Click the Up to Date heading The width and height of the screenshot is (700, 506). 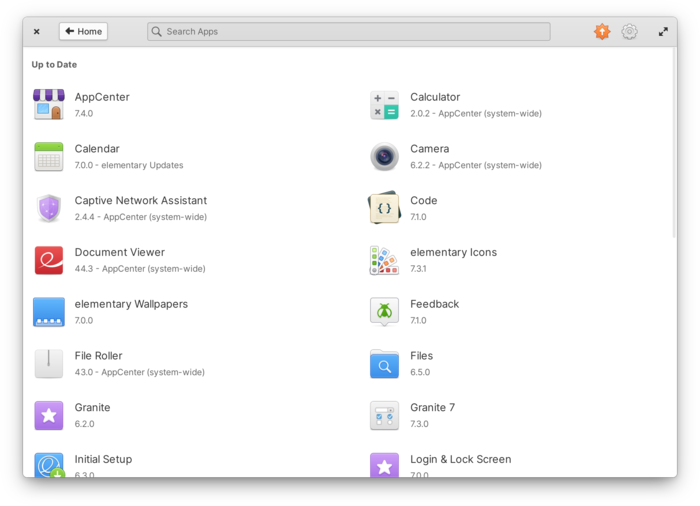coord(54,64)
